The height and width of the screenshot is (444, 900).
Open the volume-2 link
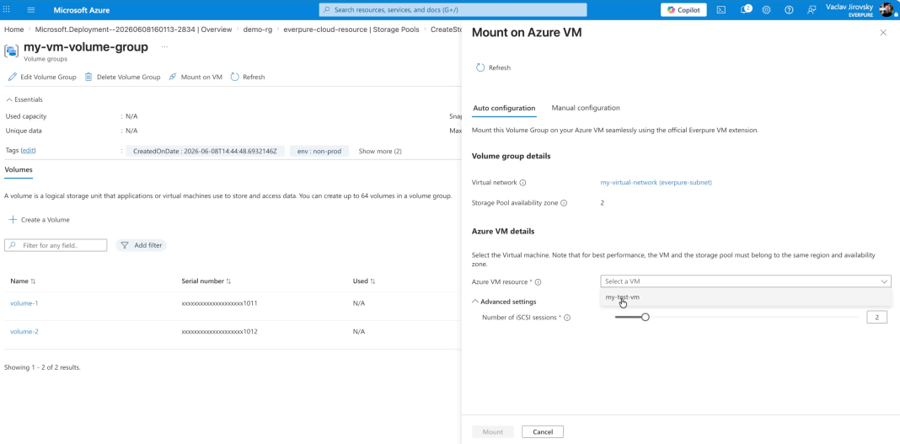pyautogui.click(x=24, y=332)
